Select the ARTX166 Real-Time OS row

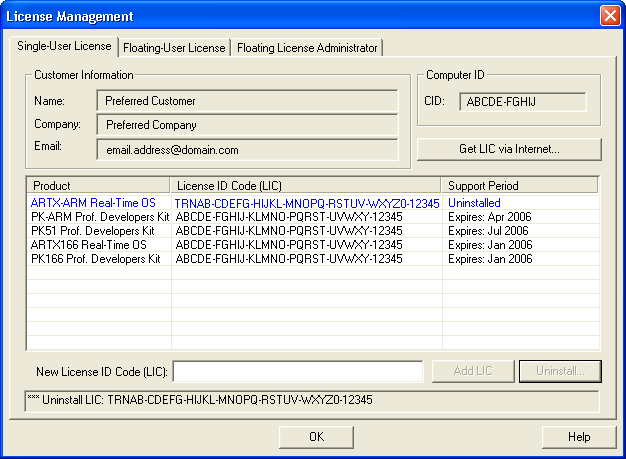(313, 245)
